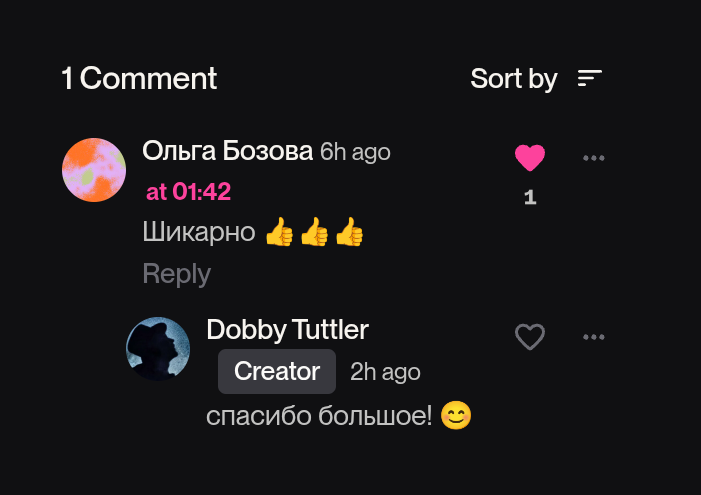Click the спасибо большое reply text
The image size is (701, 495).
pos(319,415)
